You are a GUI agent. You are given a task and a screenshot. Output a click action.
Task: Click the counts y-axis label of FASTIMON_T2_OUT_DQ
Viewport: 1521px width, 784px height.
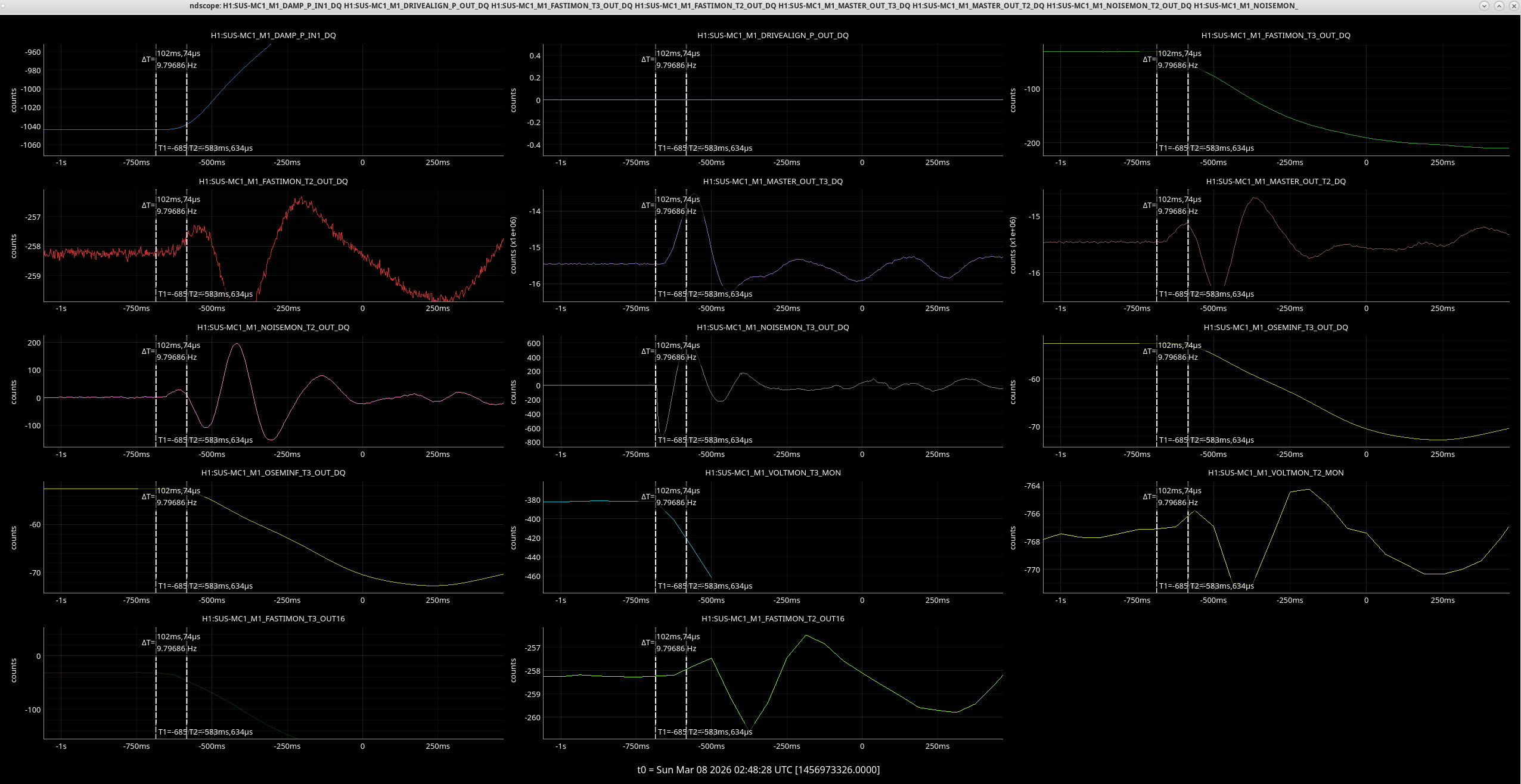pyautogui.click(x=13, y=245)
